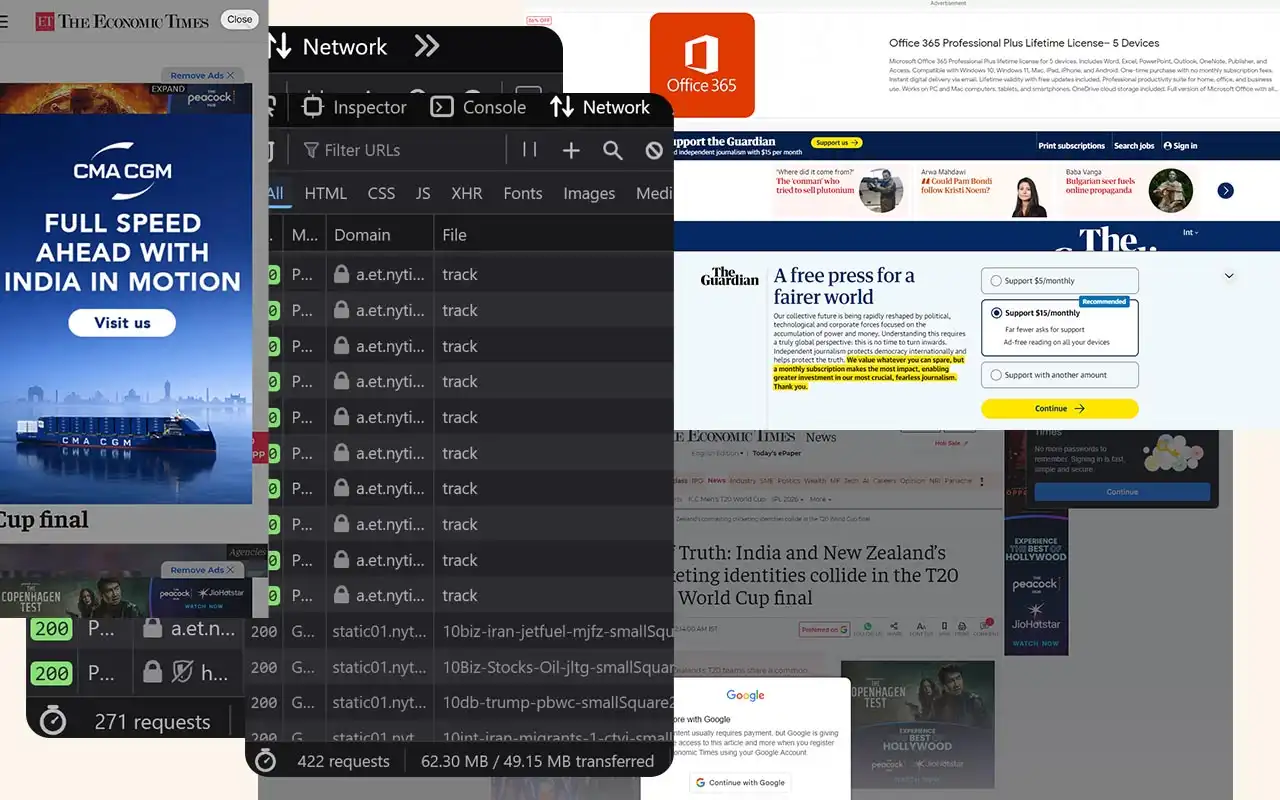1280x800 pixels.
Task: Choose Support with another amount
Action: coord(995,375)
